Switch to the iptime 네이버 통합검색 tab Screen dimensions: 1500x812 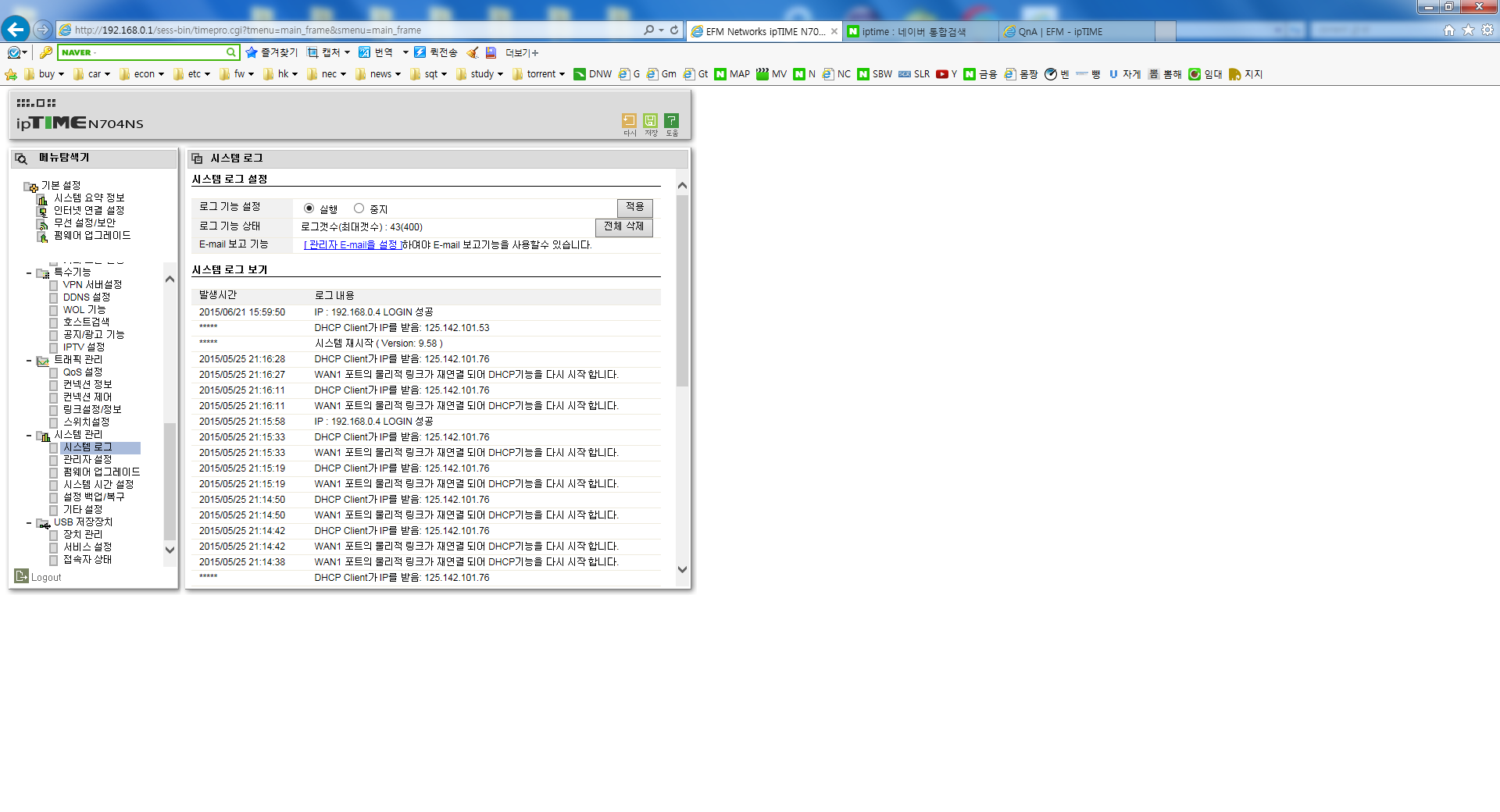tap(920, 32)
